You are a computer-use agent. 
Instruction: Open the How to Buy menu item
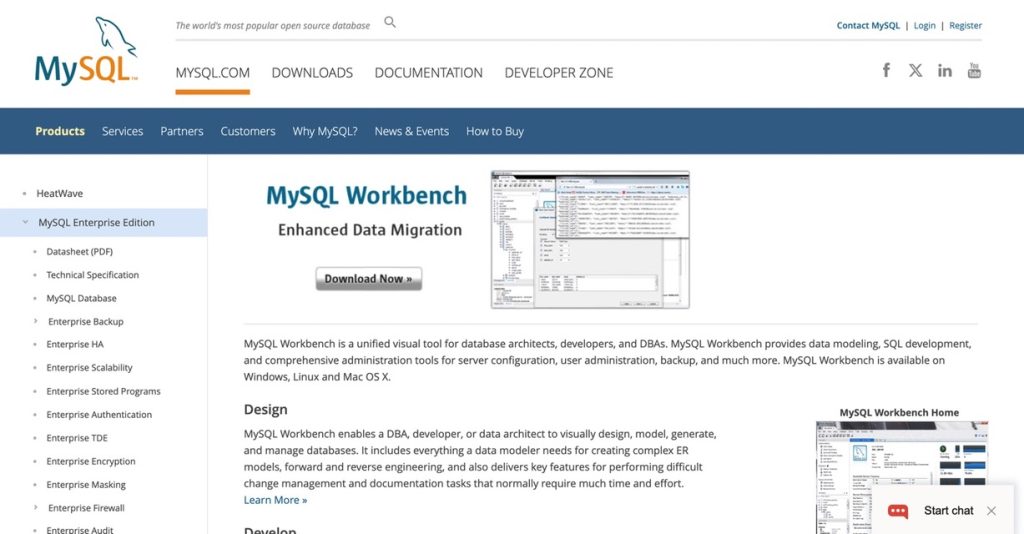tap(494, 131)
